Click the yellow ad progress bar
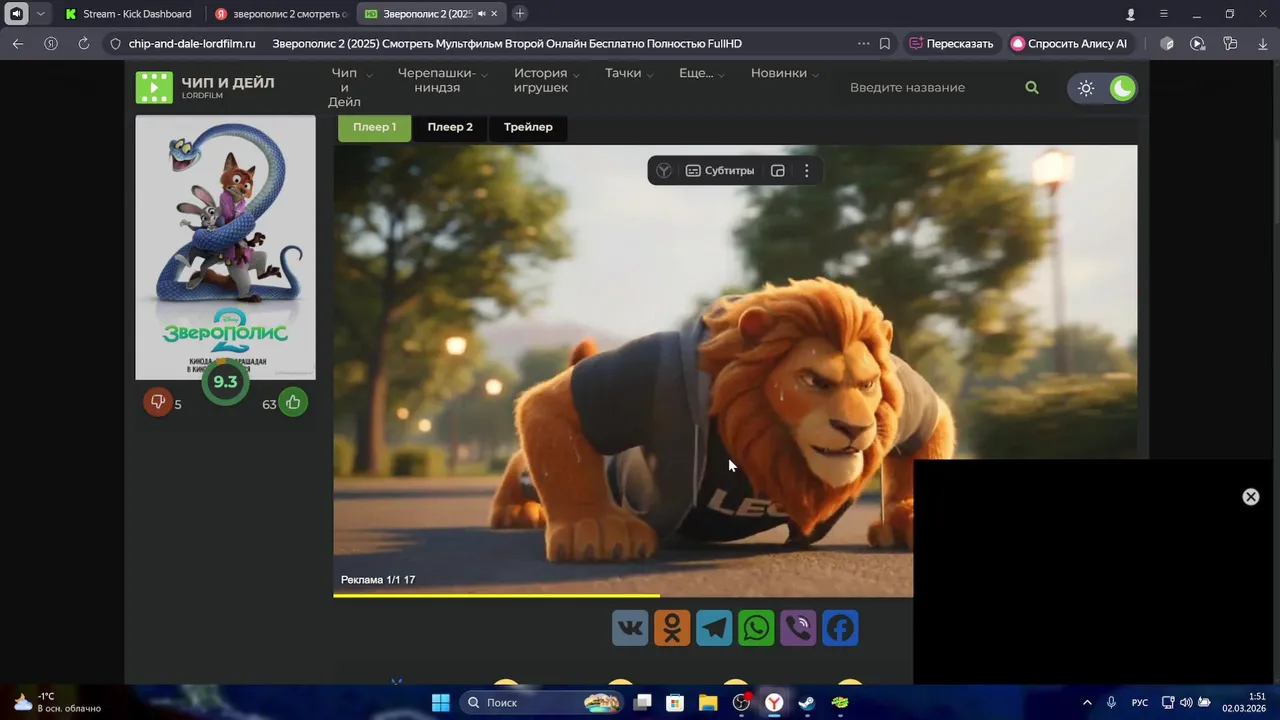The image size is (1280, 720). pyautogui.click(x=496, y=595)
